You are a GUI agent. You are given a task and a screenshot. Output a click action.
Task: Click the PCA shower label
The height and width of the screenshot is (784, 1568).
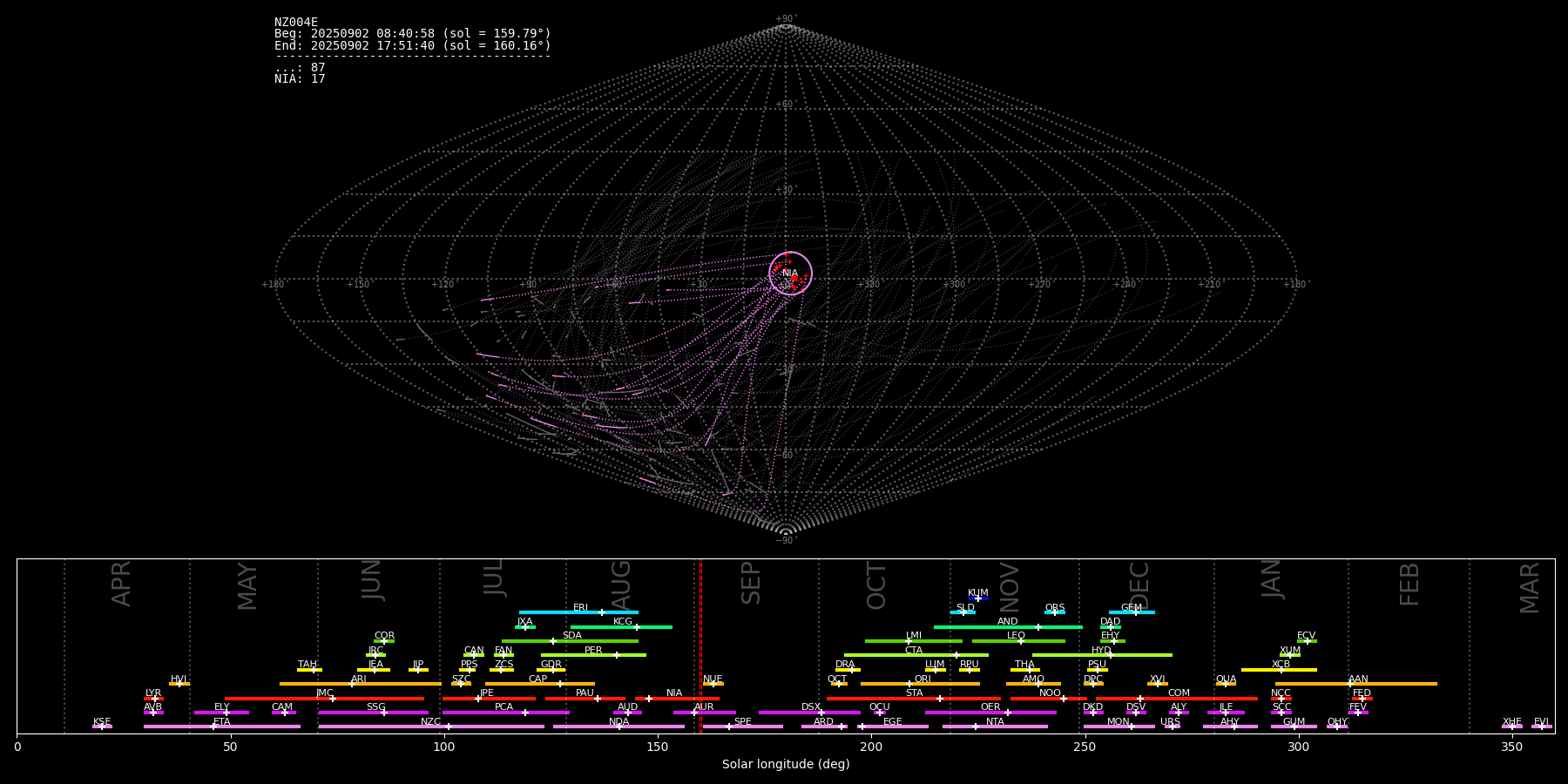click(x=504, y=707)
